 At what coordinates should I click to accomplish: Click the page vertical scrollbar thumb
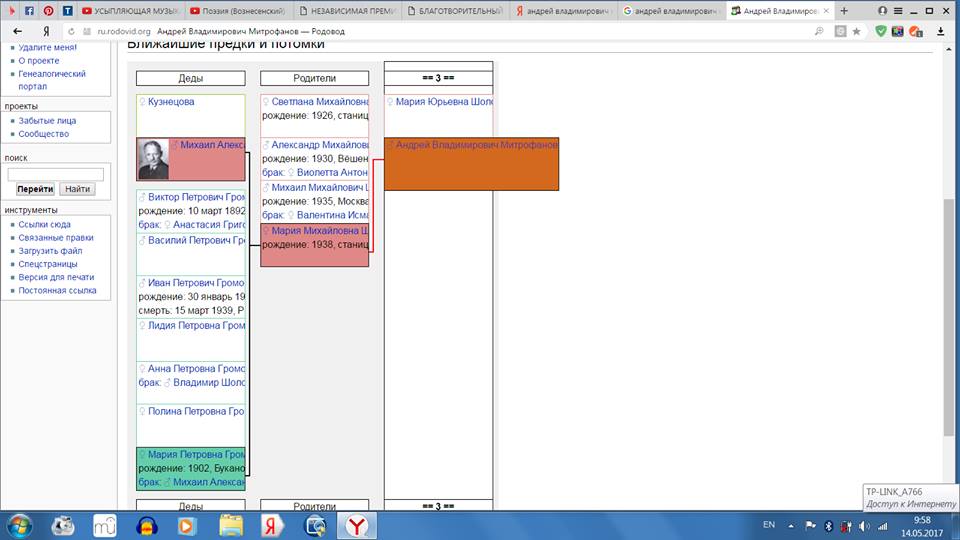tap(949, 315)
